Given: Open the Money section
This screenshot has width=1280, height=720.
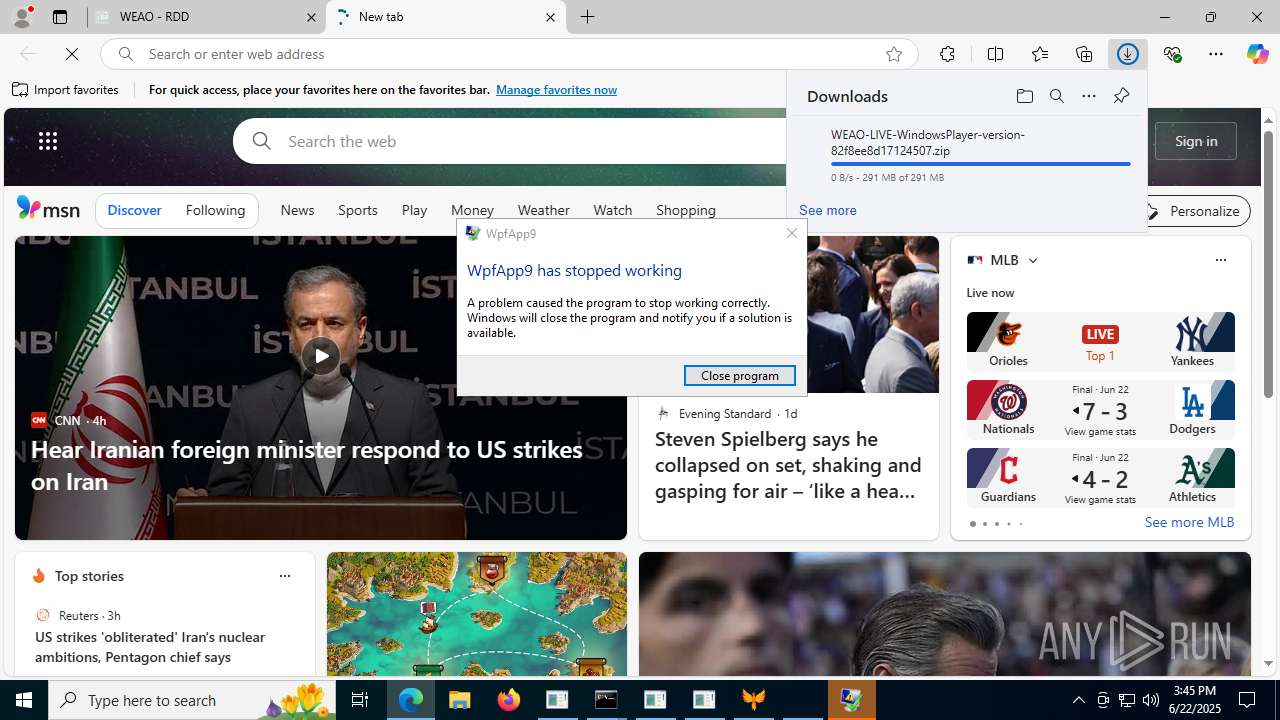Looking at the screenshot, I should (x=472, y=210).
